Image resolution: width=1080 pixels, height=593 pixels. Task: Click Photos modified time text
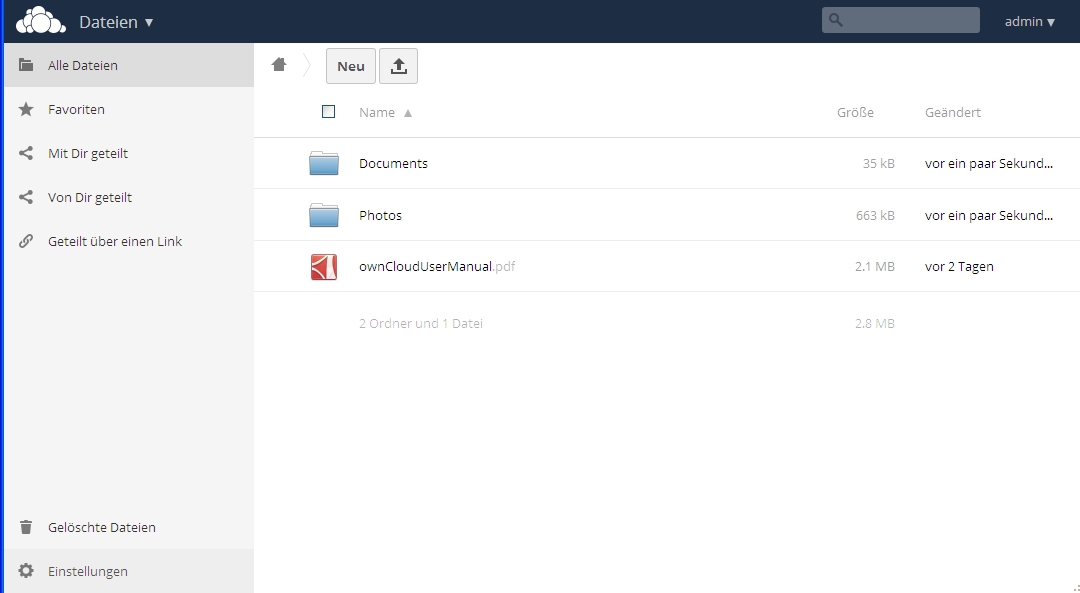[988, 215]
